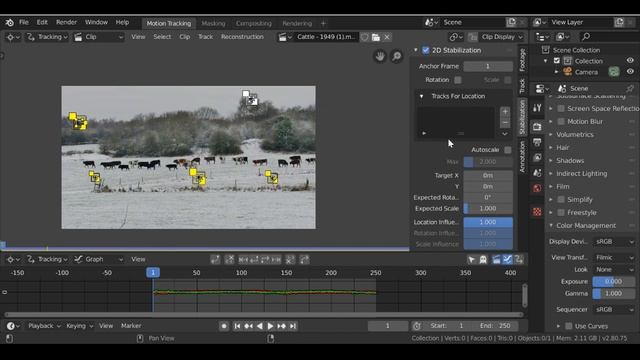Open the Scene properties tab icon
The width and height of the screenshot is (640, 360).
537,173
